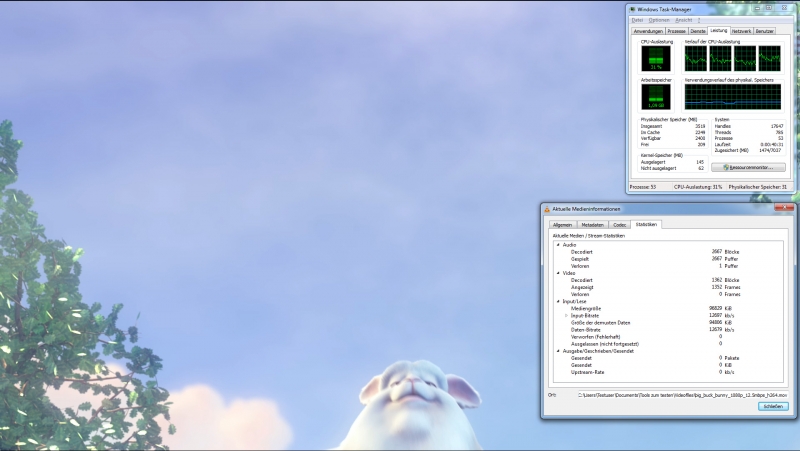800x451 pixels.
Task: Click the Insgesamt physical memory value
Action: (x=700, y=126)
